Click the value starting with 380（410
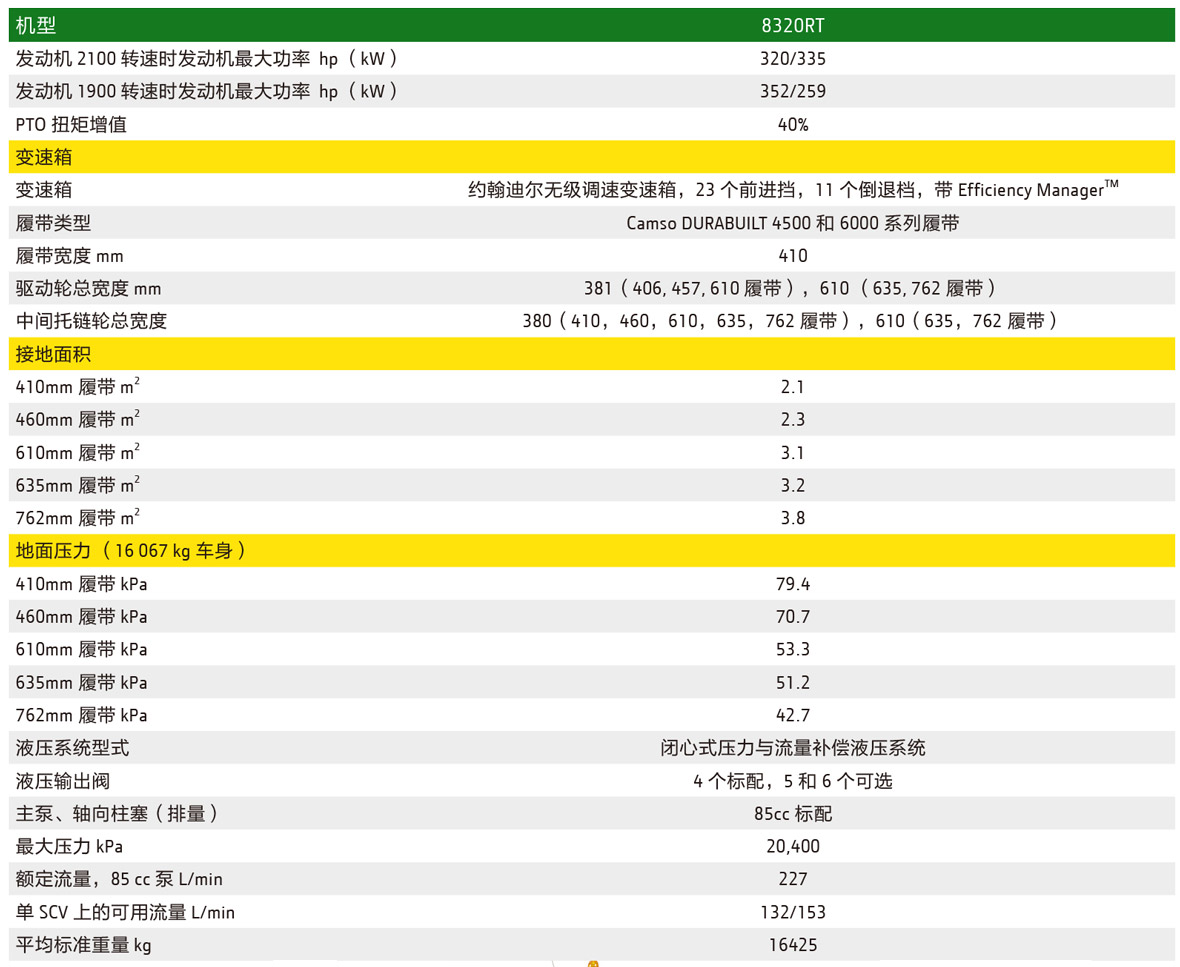Screen dimensions: 1180x967 point(792,321)
